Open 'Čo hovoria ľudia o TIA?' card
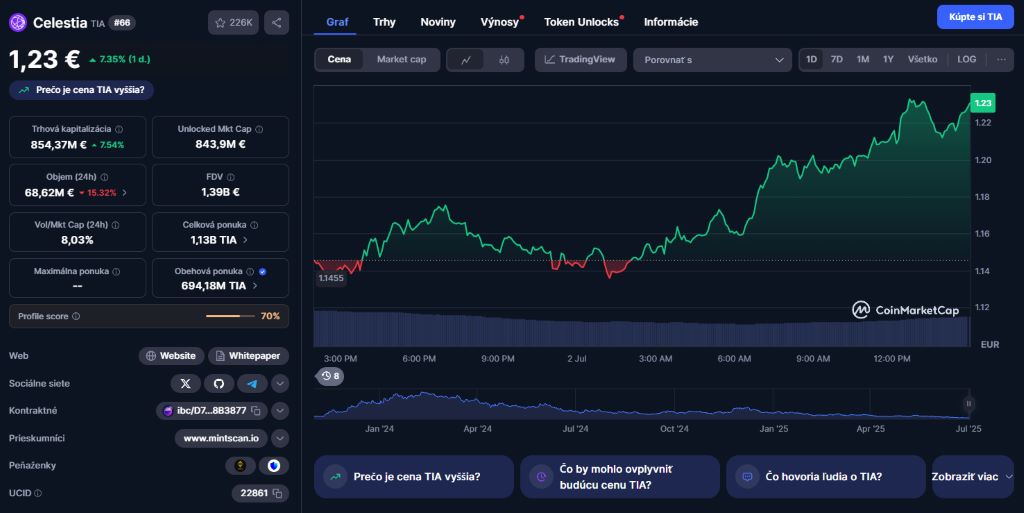The height and width of the screenshot is (513, 1024). click(x=825, y=476)
